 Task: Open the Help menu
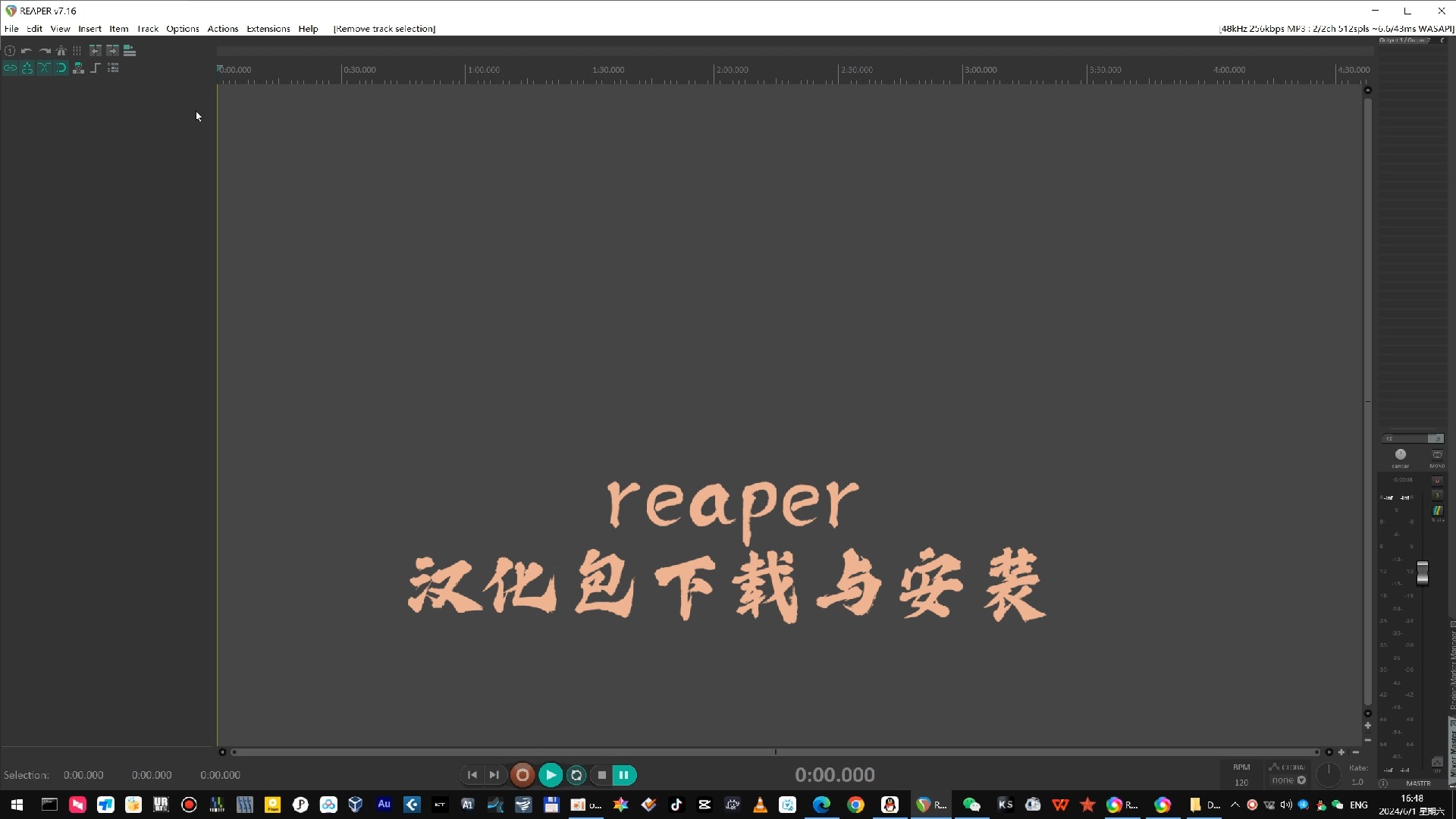click(308, 29)
